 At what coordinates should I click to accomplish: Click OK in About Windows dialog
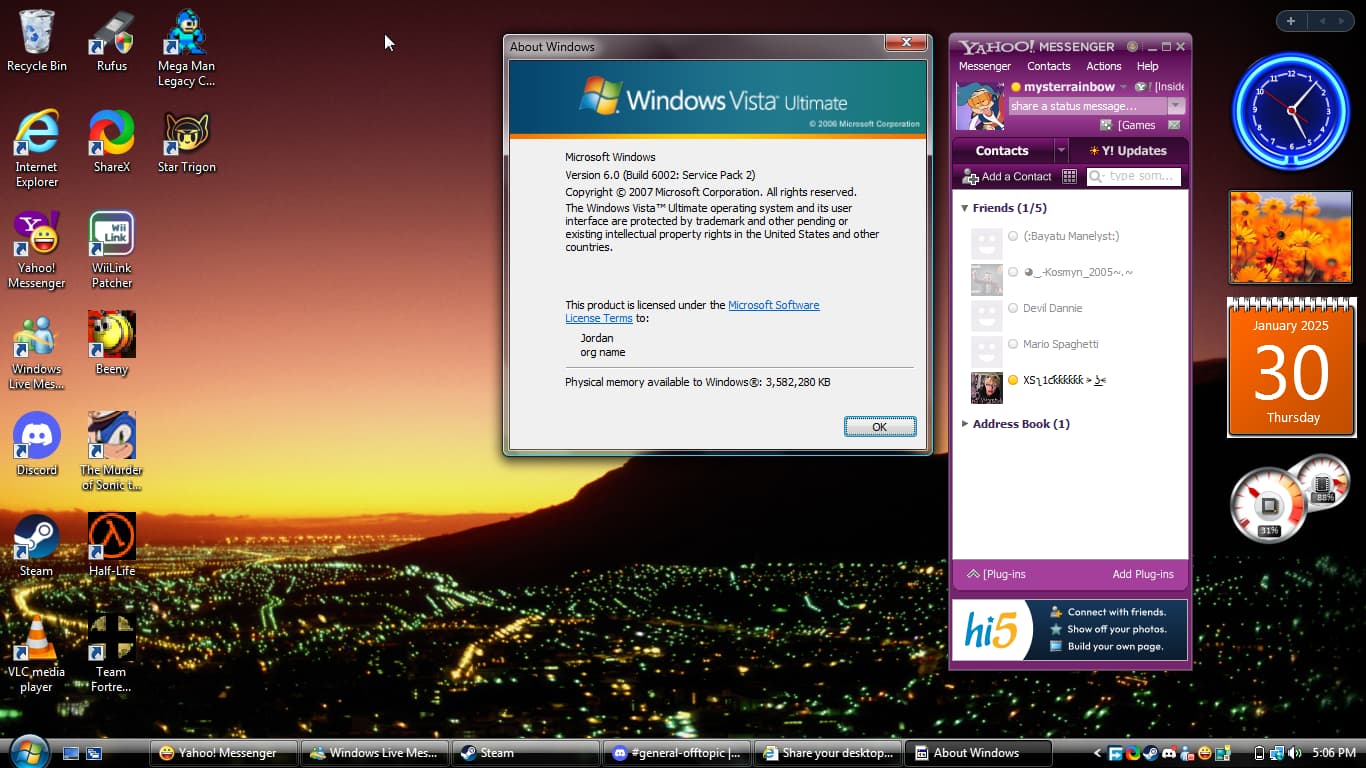(880, 427)
